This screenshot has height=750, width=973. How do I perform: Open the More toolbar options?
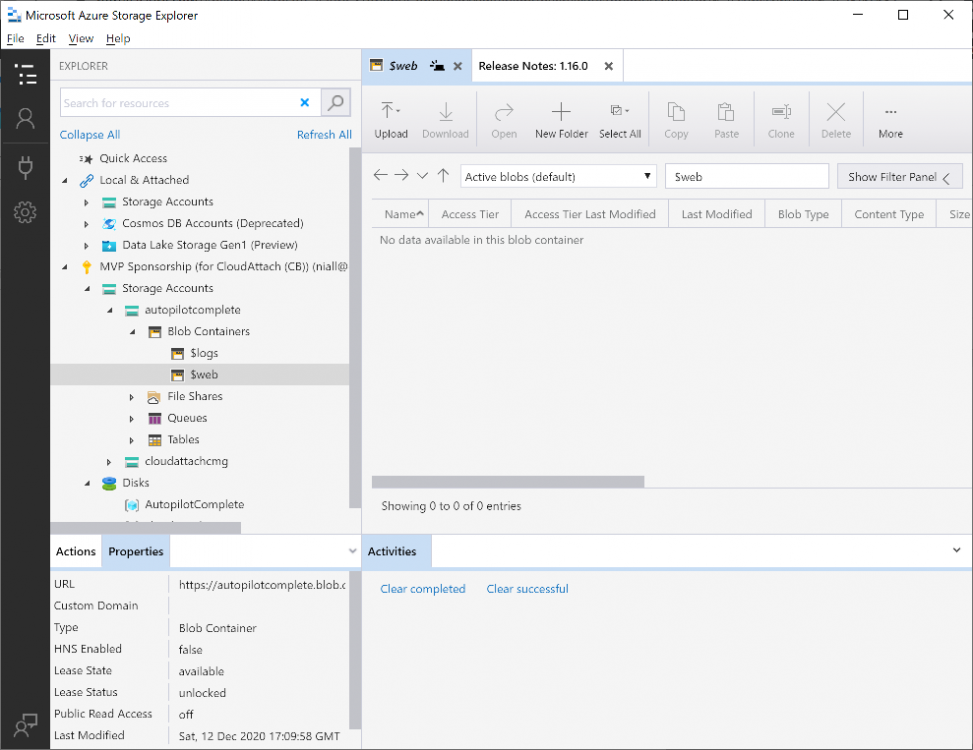(890, 120)
